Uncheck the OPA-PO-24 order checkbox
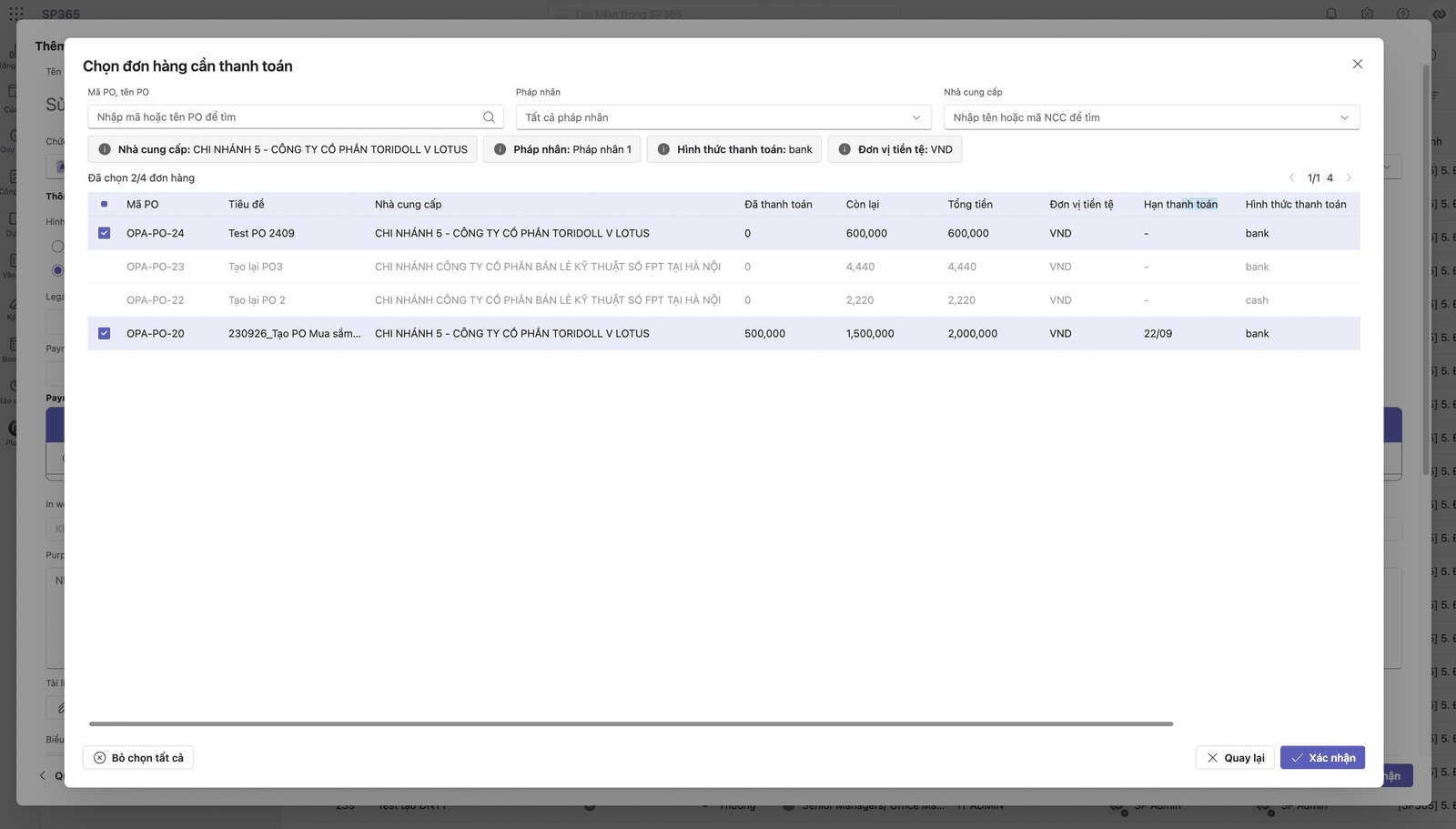Screen dimensions: 1456x829 point(104,233)
